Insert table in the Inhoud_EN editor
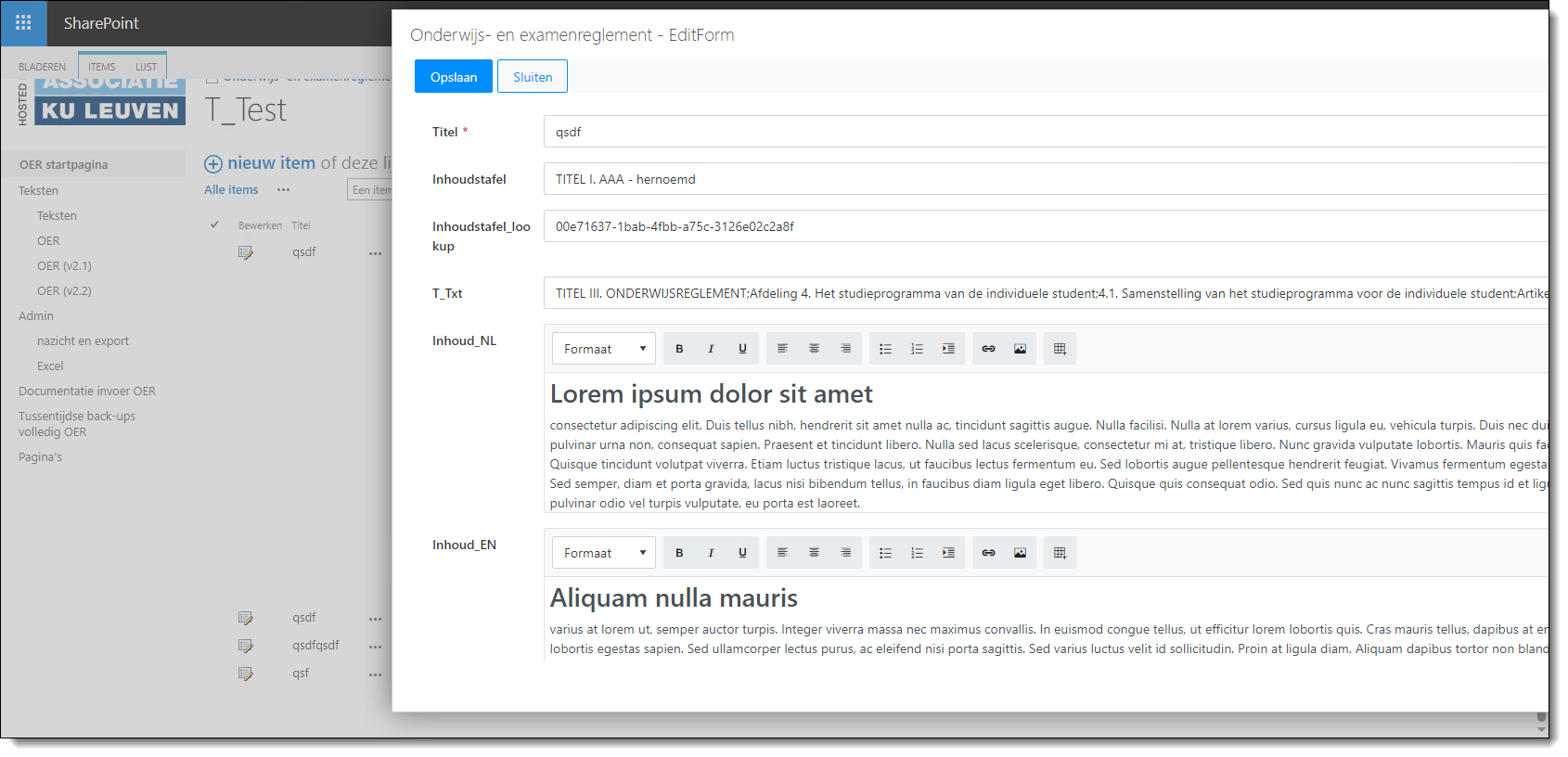Viewport: 1568px width, 757px height. 1060,553
